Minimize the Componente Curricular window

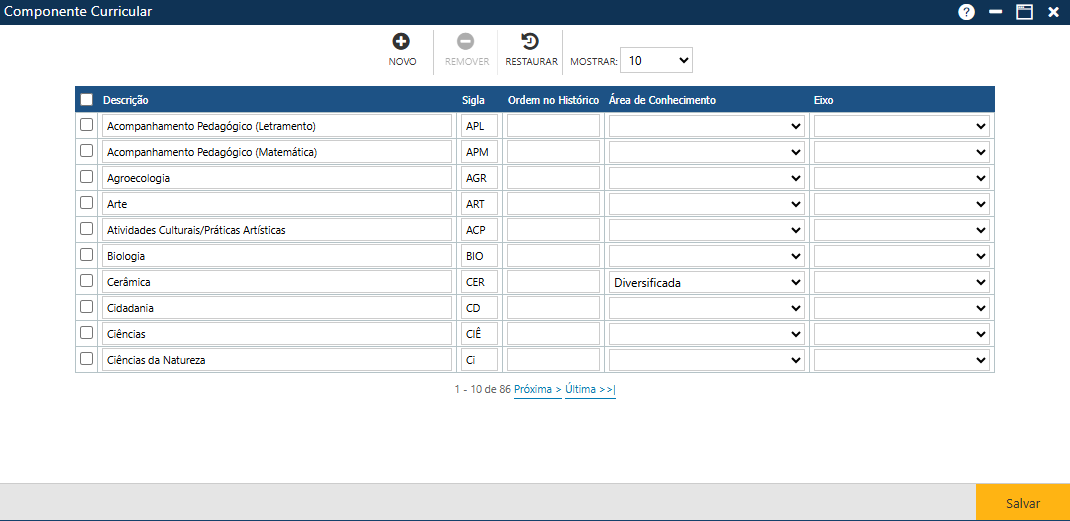coord(996,12)
